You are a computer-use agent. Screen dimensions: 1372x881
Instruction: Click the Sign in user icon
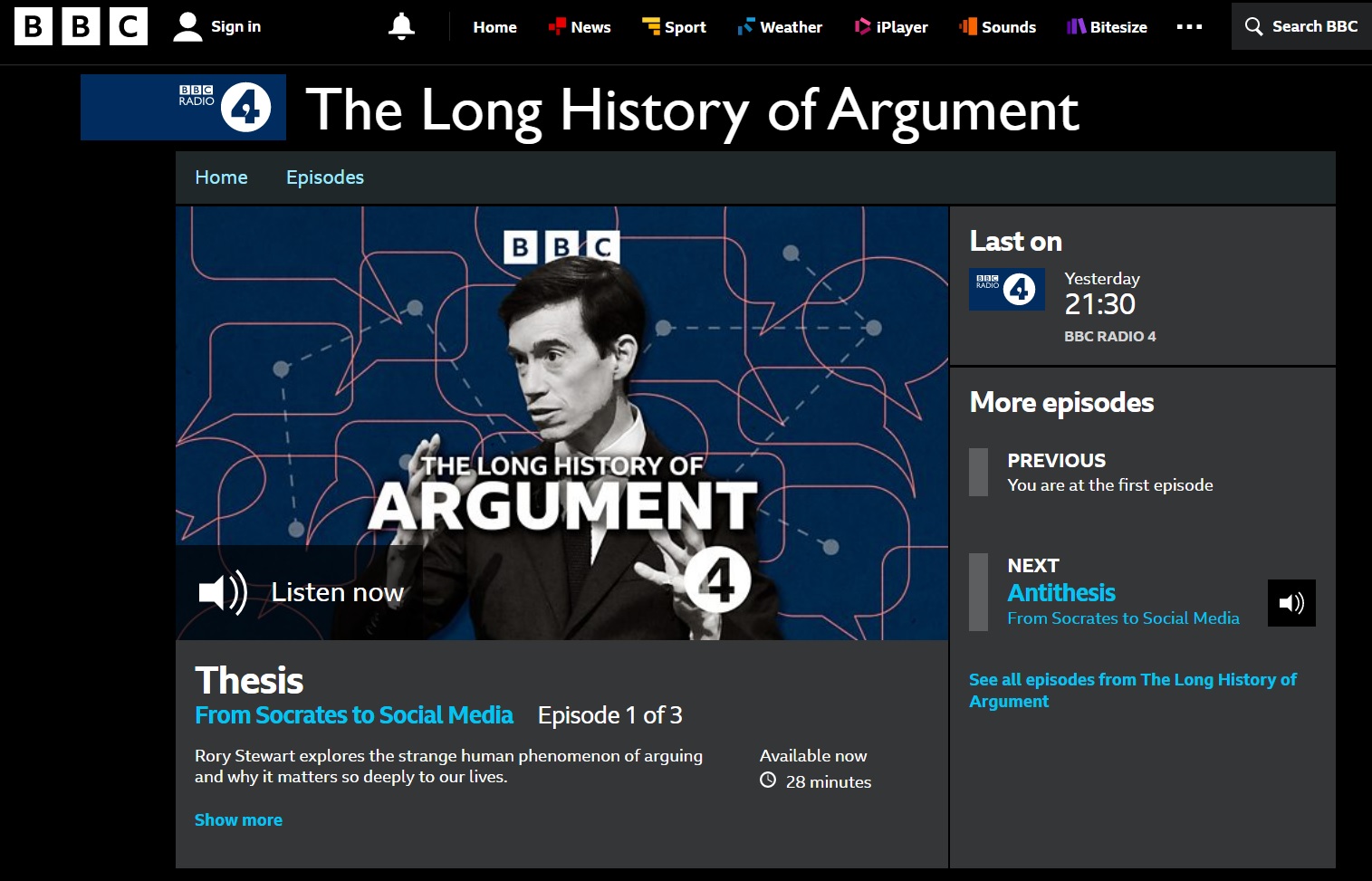[187, 27]
